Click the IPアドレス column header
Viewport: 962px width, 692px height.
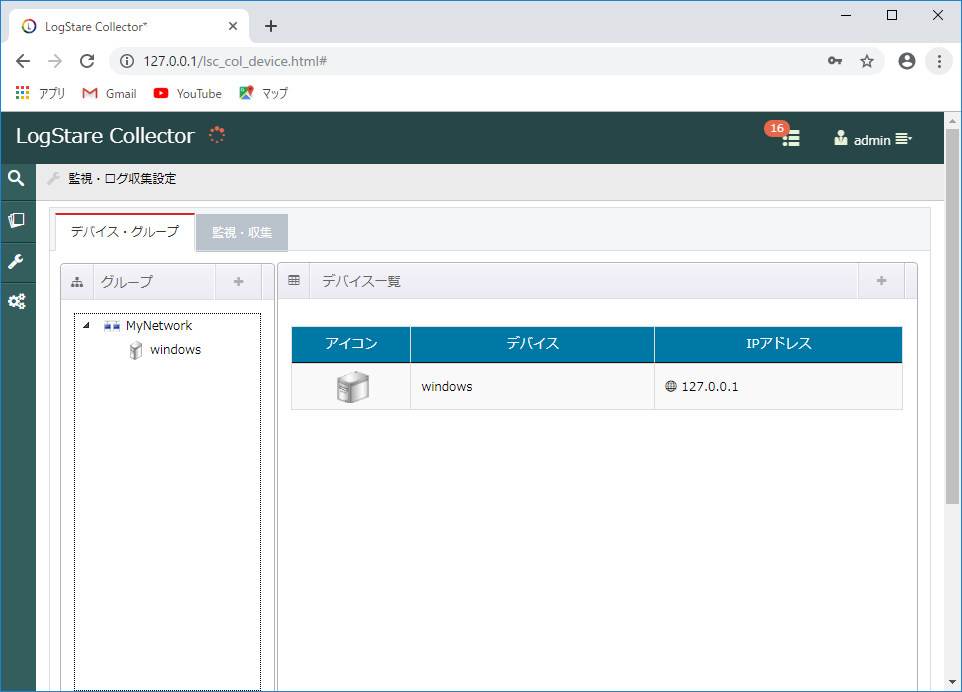point(779,344)
